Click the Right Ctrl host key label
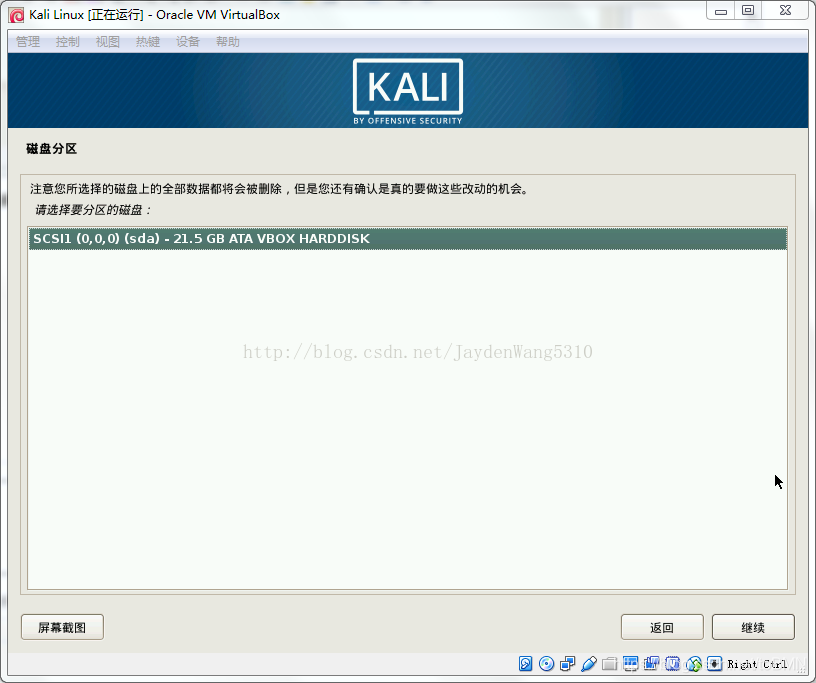The image size is (816, 683). [757, 664]
